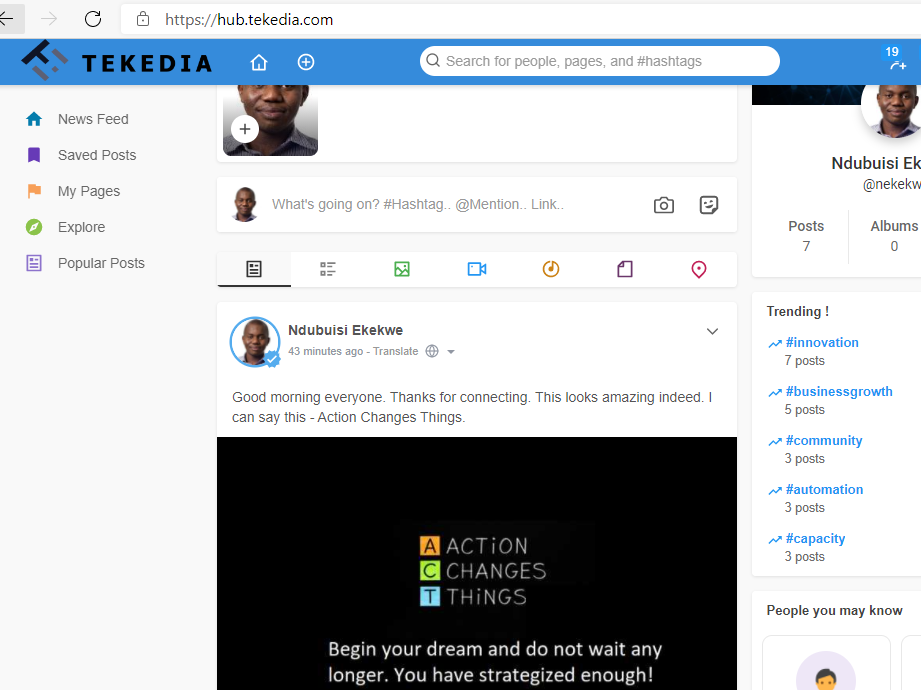Screen dimensions: 921x690
Task: Open post privacy globe dropdown
Action: 440,352
